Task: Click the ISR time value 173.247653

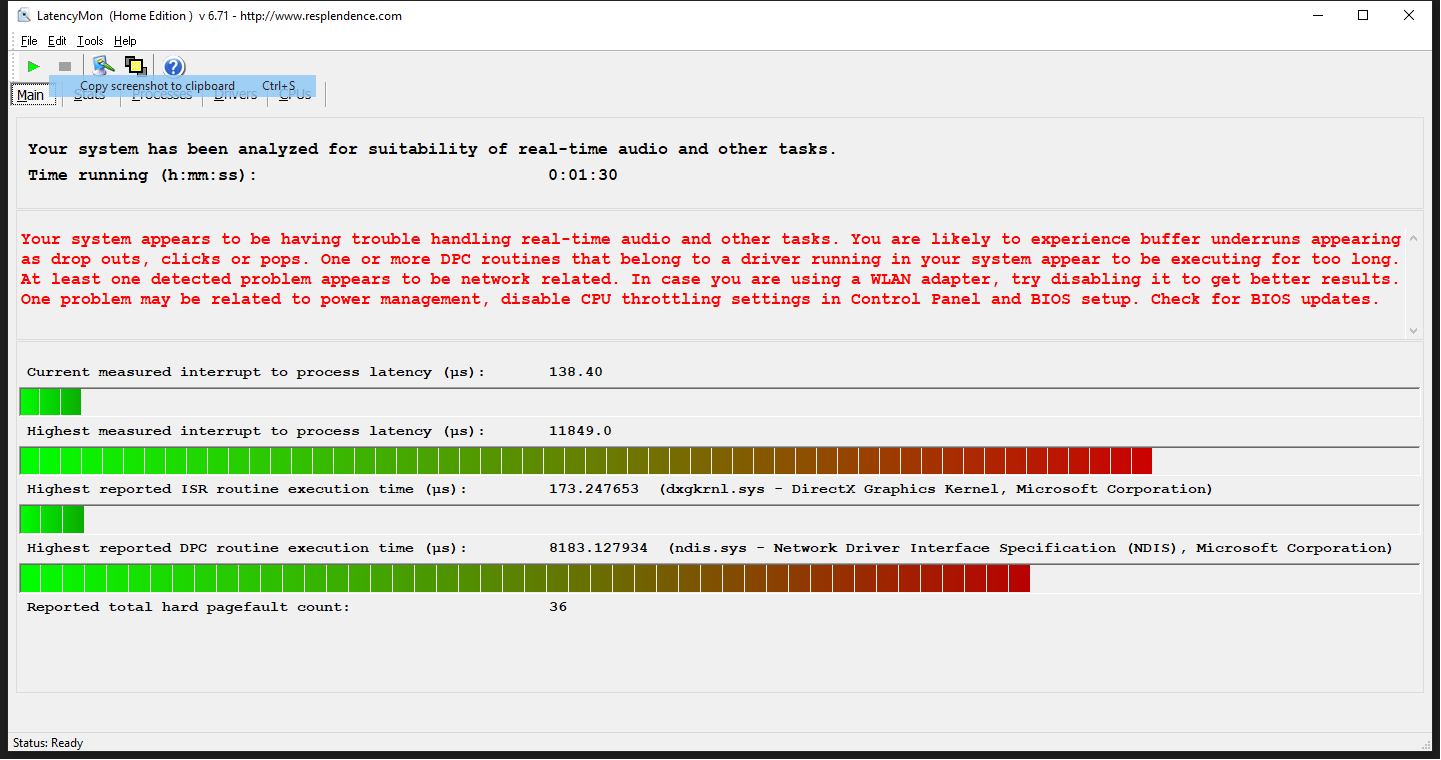Action: (x=594, y=489)
